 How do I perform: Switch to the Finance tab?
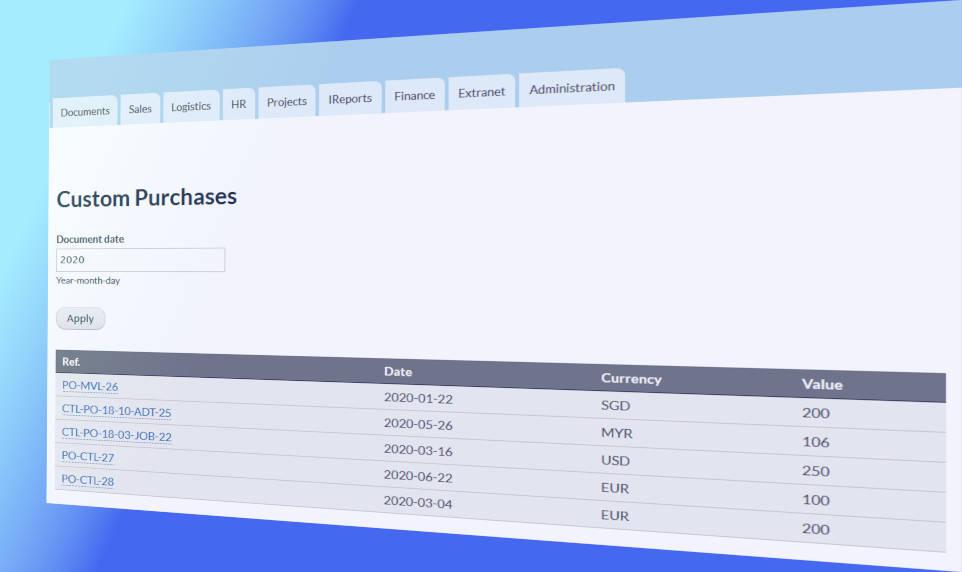pos(414,95)
